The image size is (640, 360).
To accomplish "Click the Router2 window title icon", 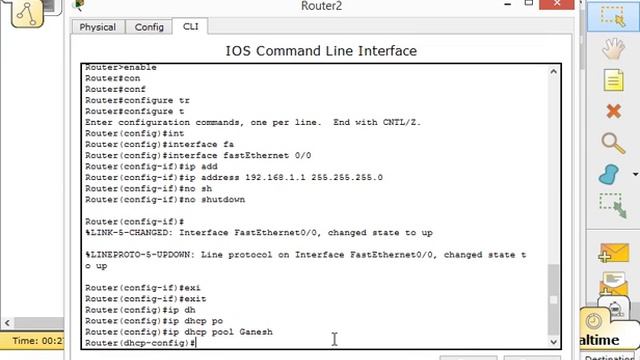I will 78,5.
